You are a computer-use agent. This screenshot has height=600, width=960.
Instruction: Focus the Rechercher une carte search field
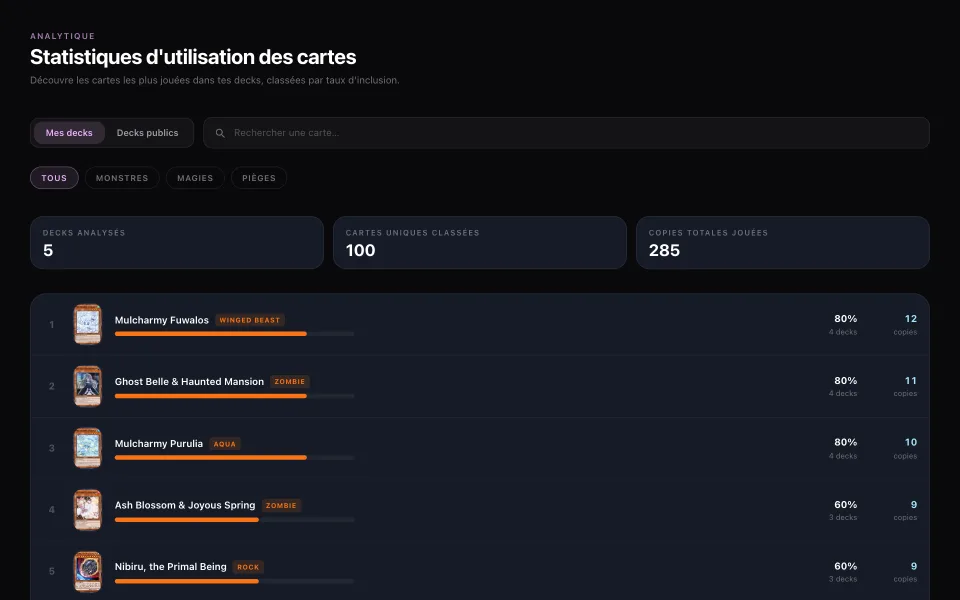coord(566,133)
